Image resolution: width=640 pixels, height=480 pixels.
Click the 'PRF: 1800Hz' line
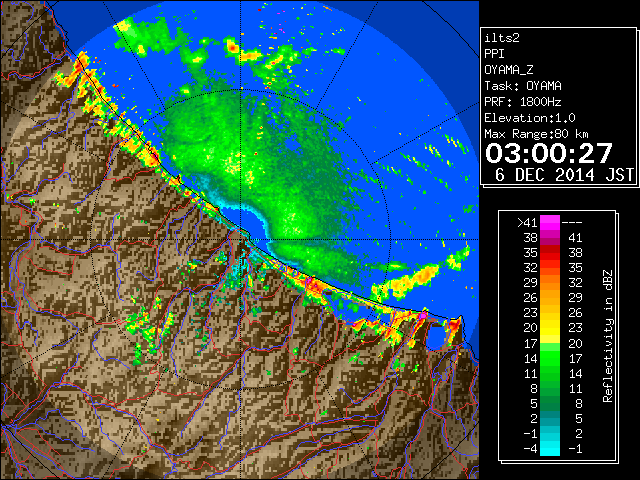[x=523, y=102]
